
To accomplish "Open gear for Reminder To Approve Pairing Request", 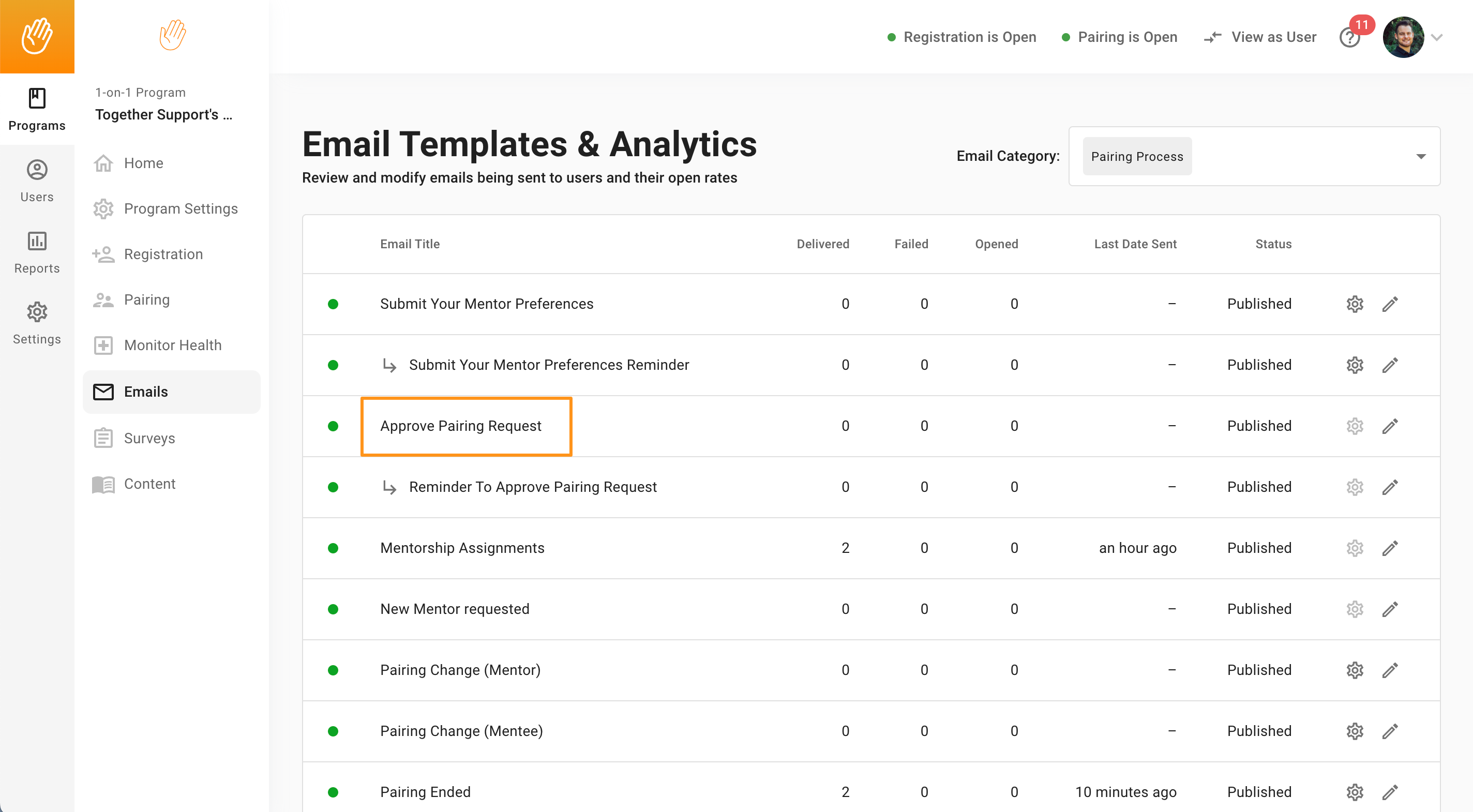I will tap(1355, 487).
